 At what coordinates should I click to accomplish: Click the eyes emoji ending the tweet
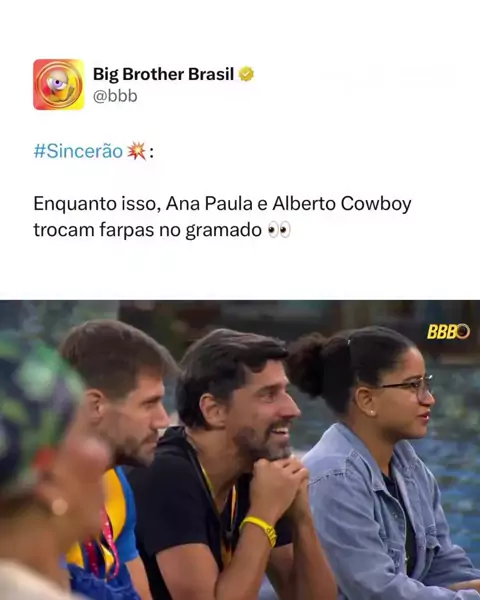[x=279, y=230]
